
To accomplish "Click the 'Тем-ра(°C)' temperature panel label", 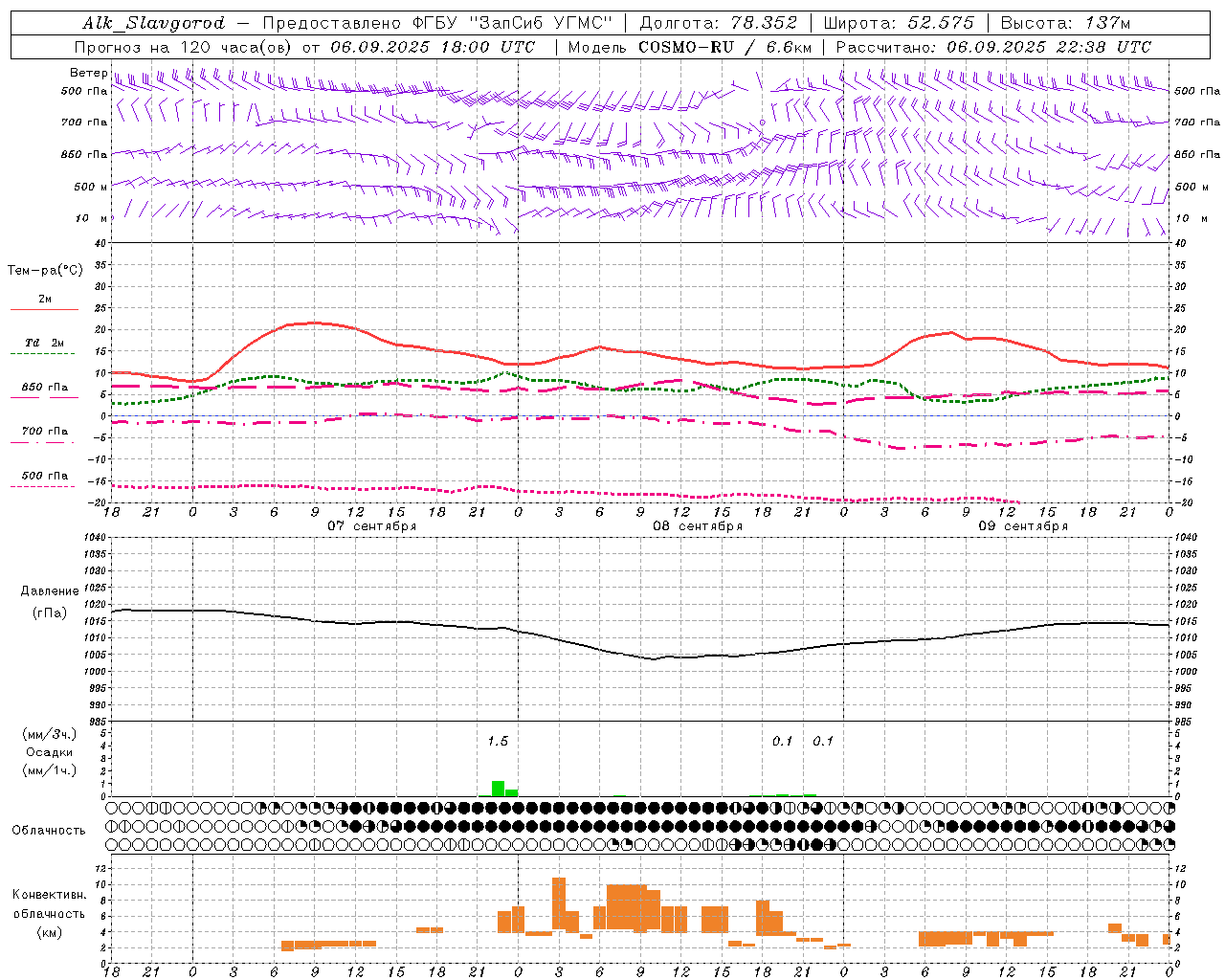I will pos(45,271).
